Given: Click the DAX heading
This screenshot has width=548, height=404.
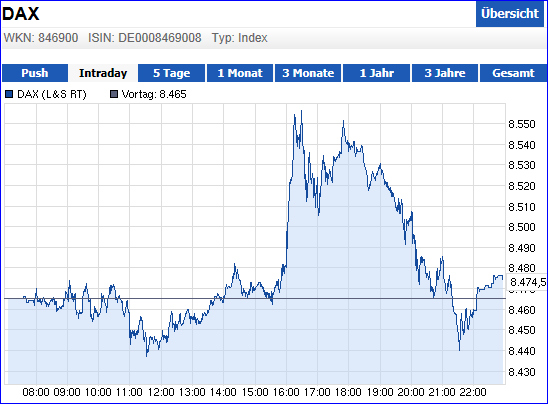Looking at the screenshot, I should [x=21, y=14].
